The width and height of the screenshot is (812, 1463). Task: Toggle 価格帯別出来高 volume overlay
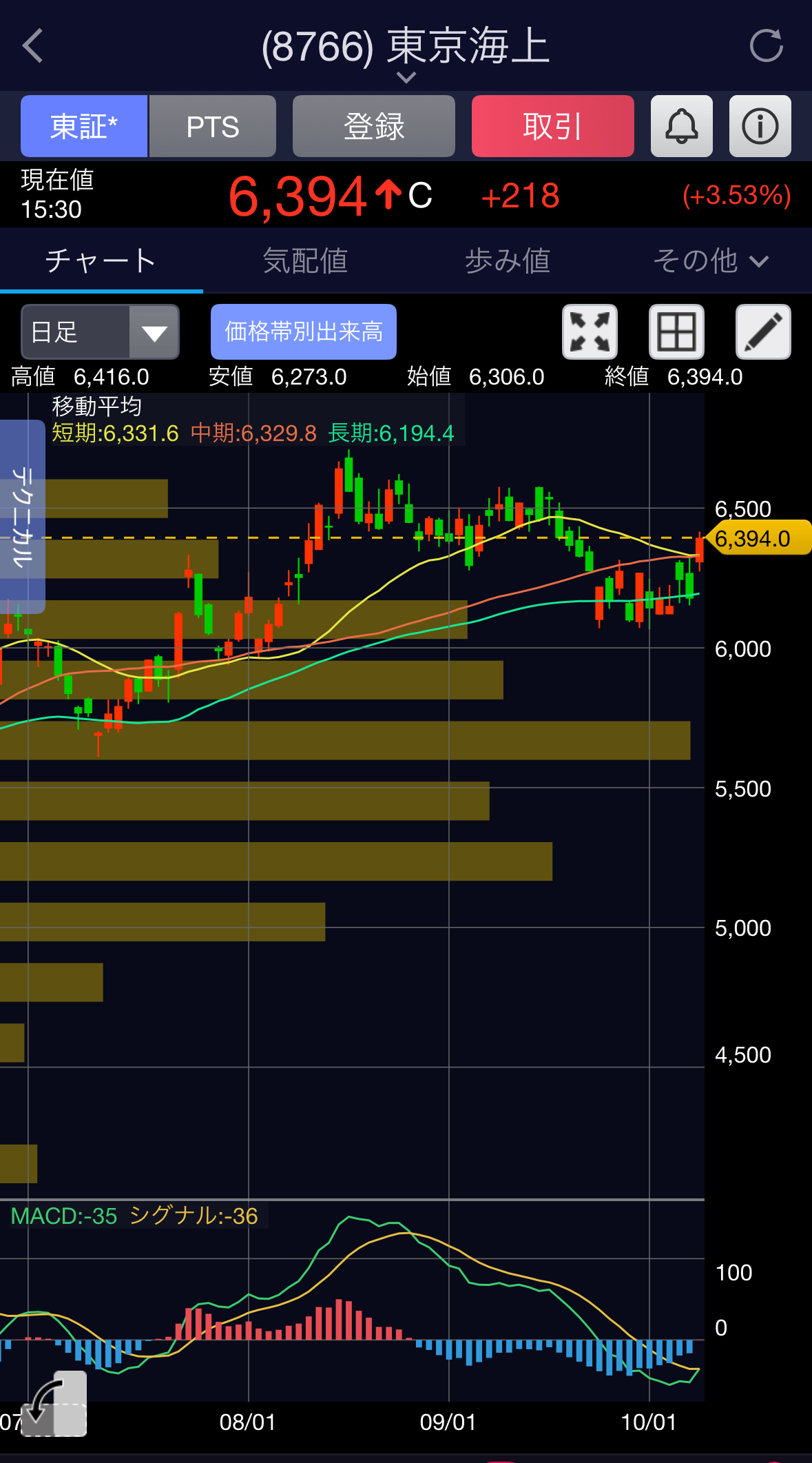303,332
